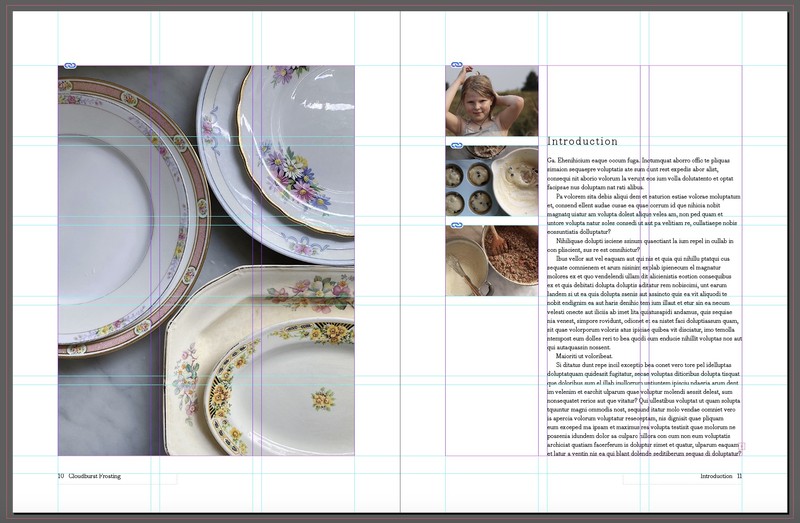Click the link badge on the plates photo
Viewport: 800px width, 523px height.
70,65
